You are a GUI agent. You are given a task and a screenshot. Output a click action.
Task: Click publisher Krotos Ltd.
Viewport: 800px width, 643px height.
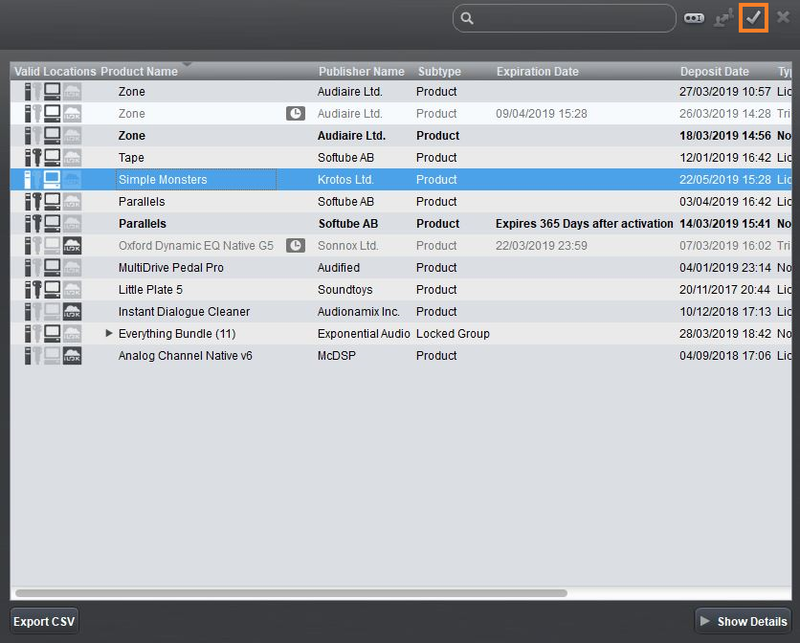(345, 180)
